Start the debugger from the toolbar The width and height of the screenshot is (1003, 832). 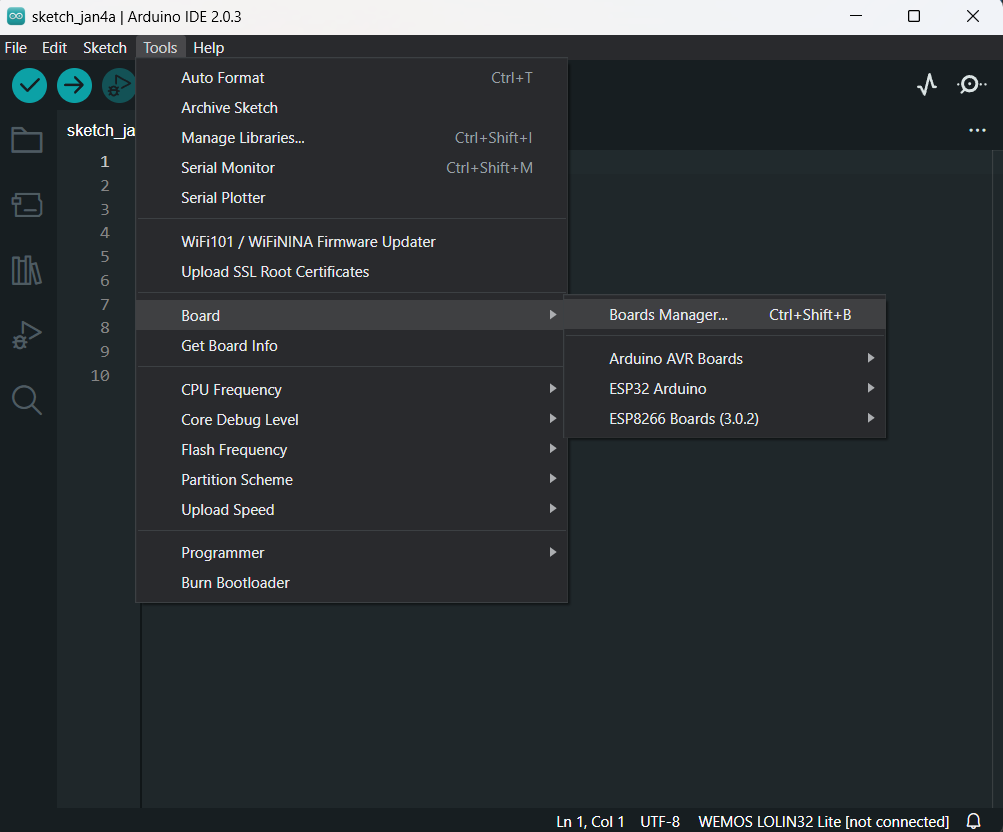(119, 85)
